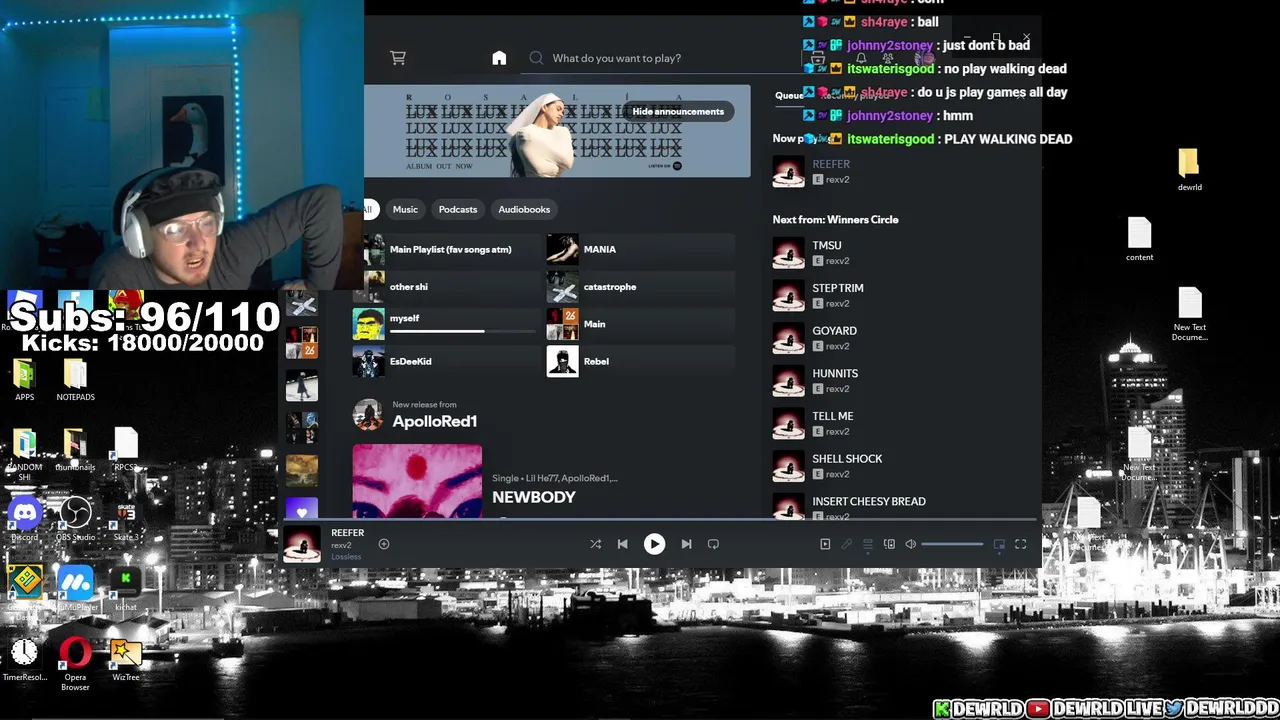
Task: Open the Main playlist card with 26 cover
Action: click(640, 324)
